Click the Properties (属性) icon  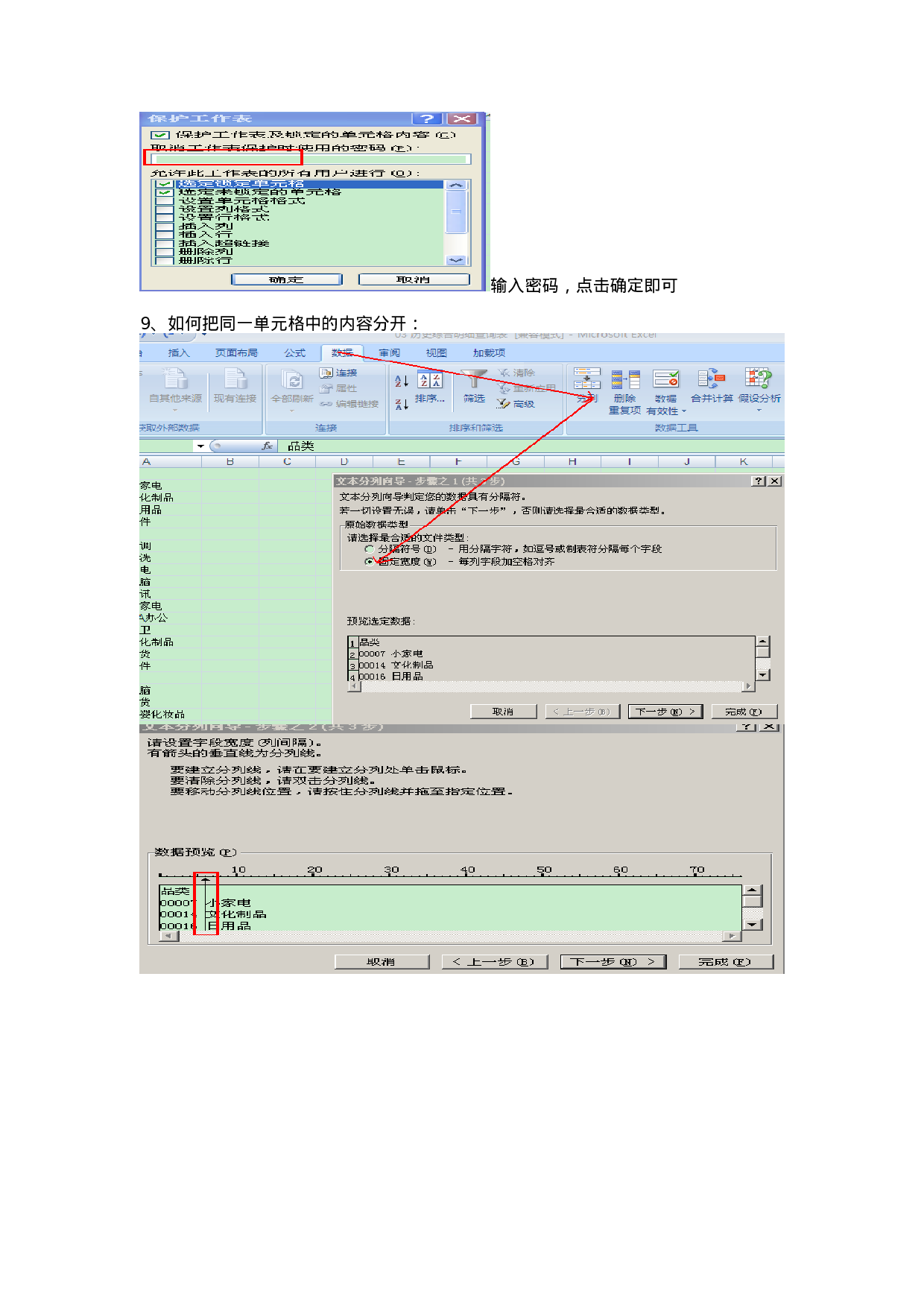[x=326, y=388]
